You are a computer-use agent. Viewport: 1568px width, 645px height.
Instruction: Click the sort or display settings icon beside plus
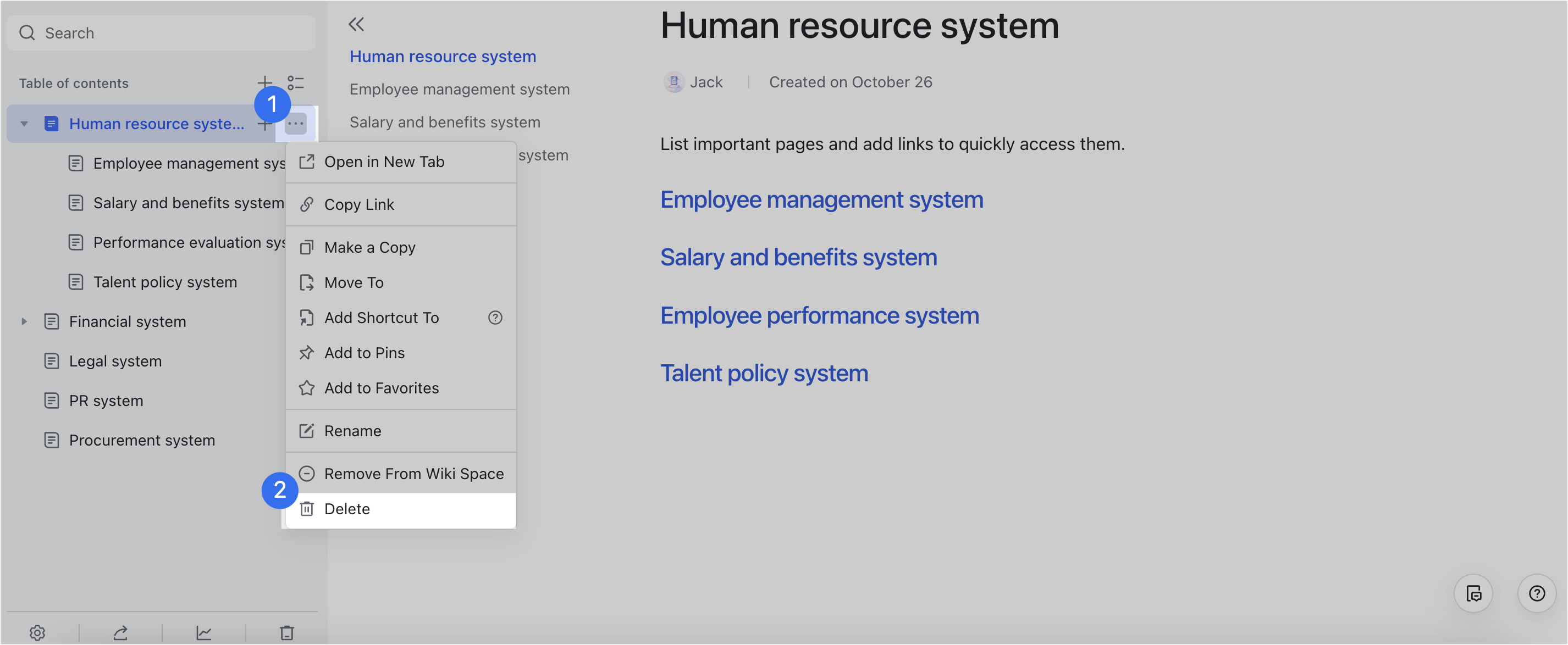point(296,83)
